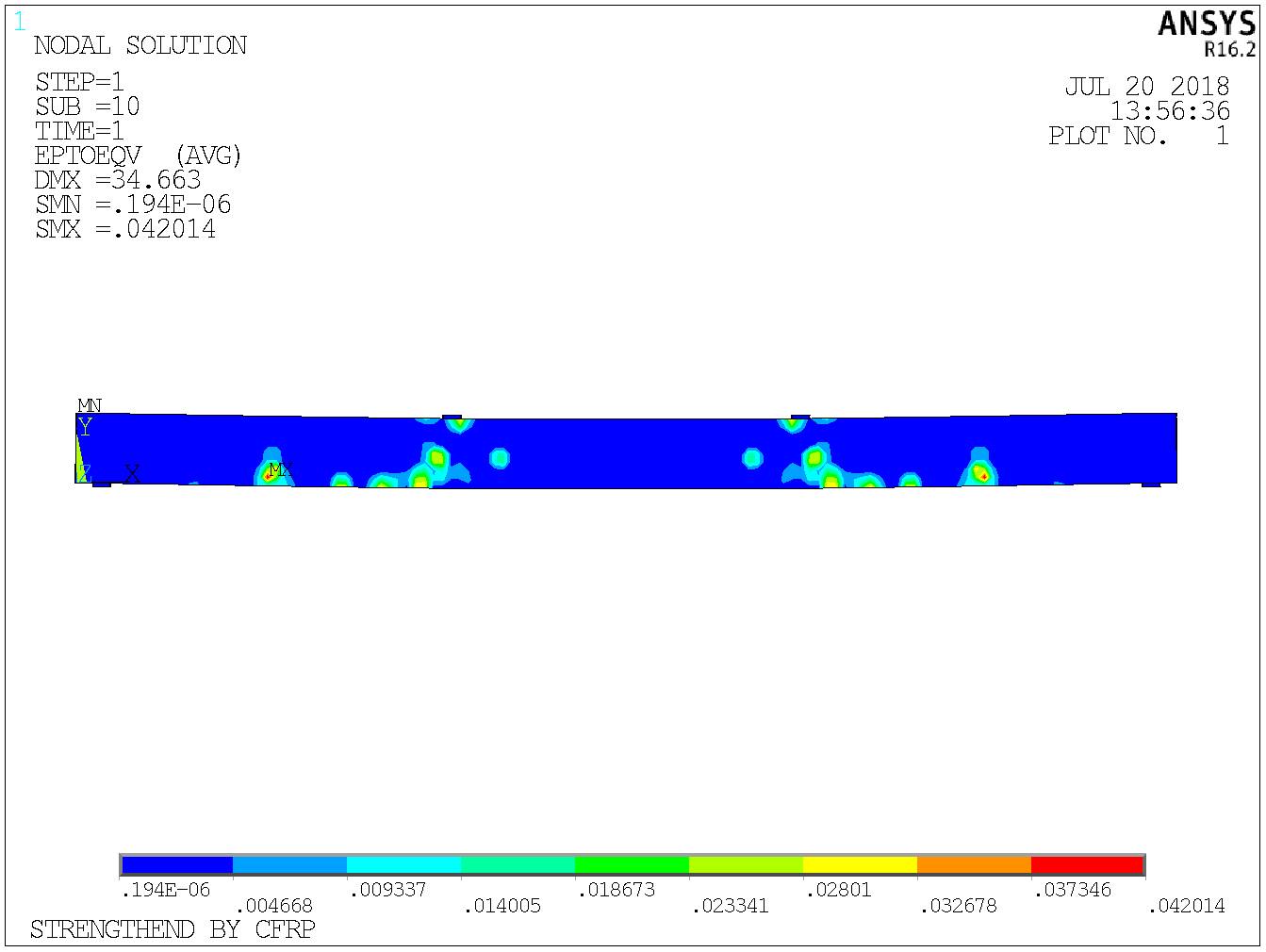Click the .042014 legend maximum value

(1187, 906)
